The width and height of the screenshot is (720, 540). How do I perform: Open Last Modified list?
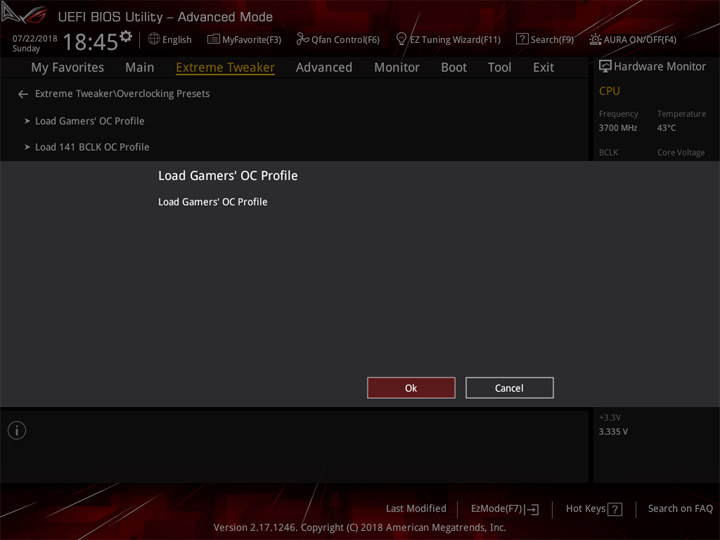416,508
